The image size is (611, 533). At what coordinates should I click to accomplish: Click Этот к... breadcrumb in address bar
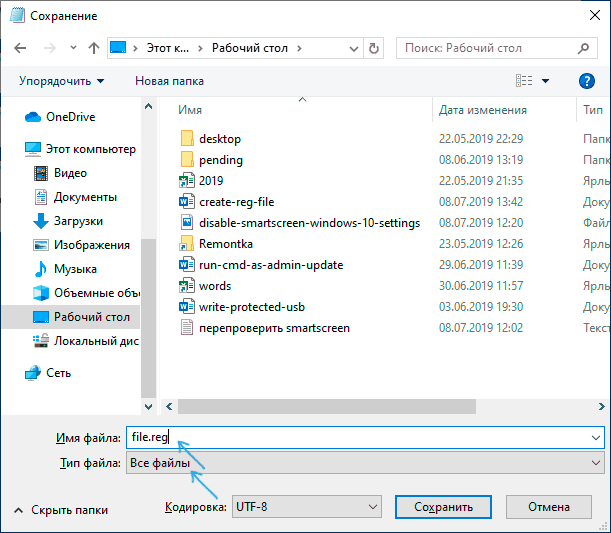[x=168, y=48]
